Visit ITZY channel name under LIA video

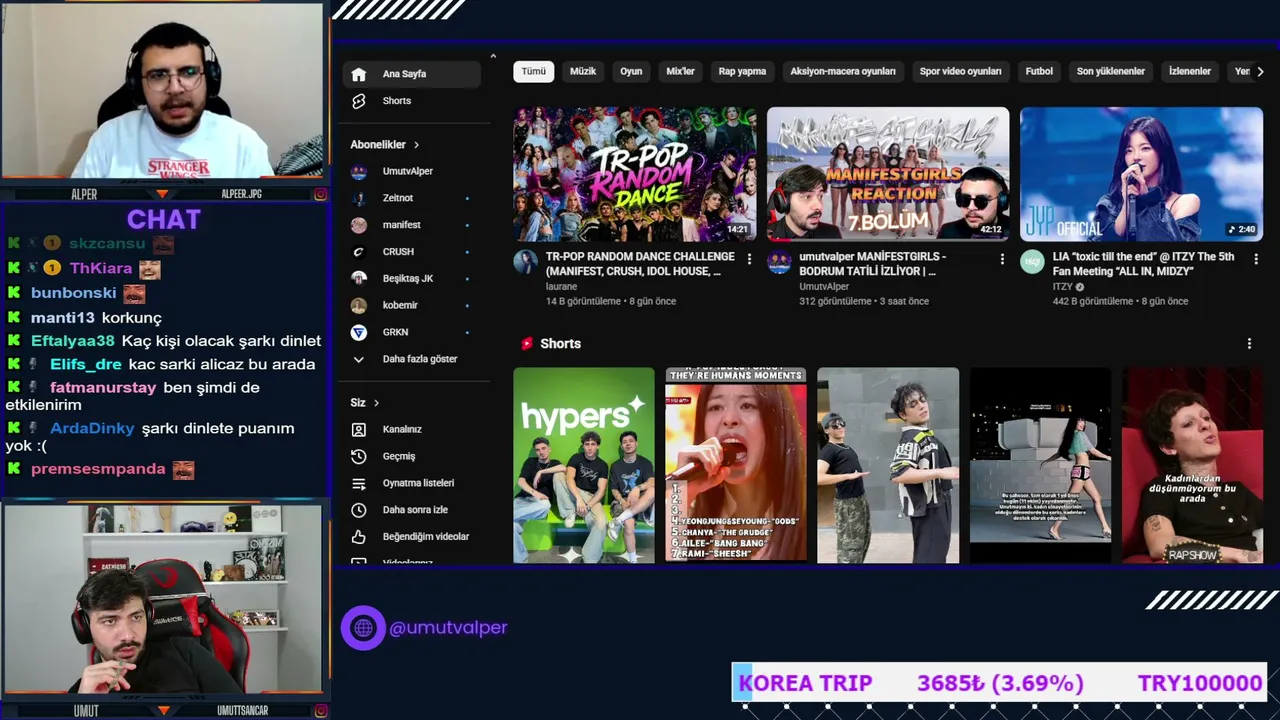click(x=1062, y=287)
